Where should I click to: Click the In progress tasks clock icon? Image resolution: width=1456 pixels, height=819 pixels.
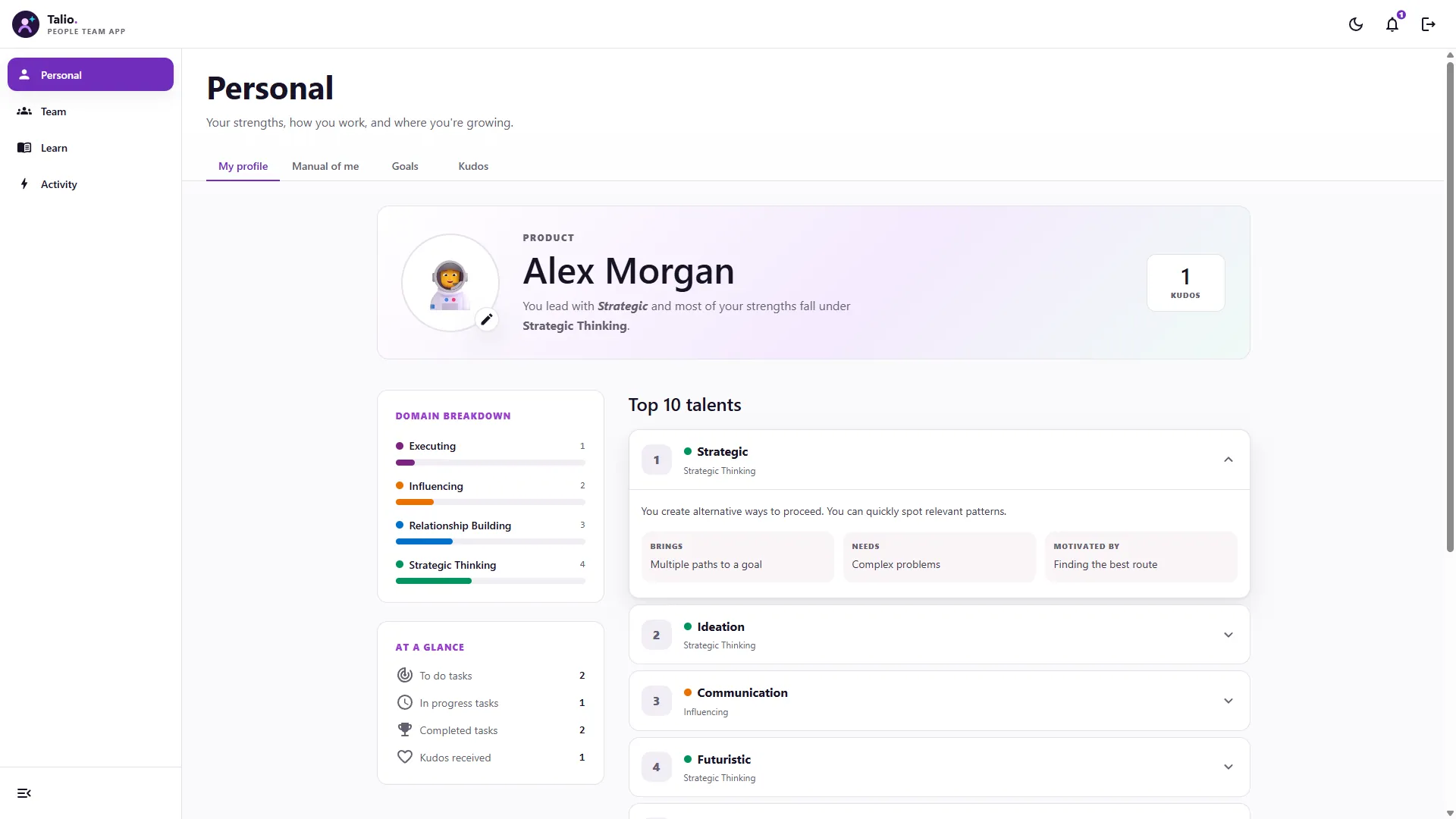pos(405,702)
